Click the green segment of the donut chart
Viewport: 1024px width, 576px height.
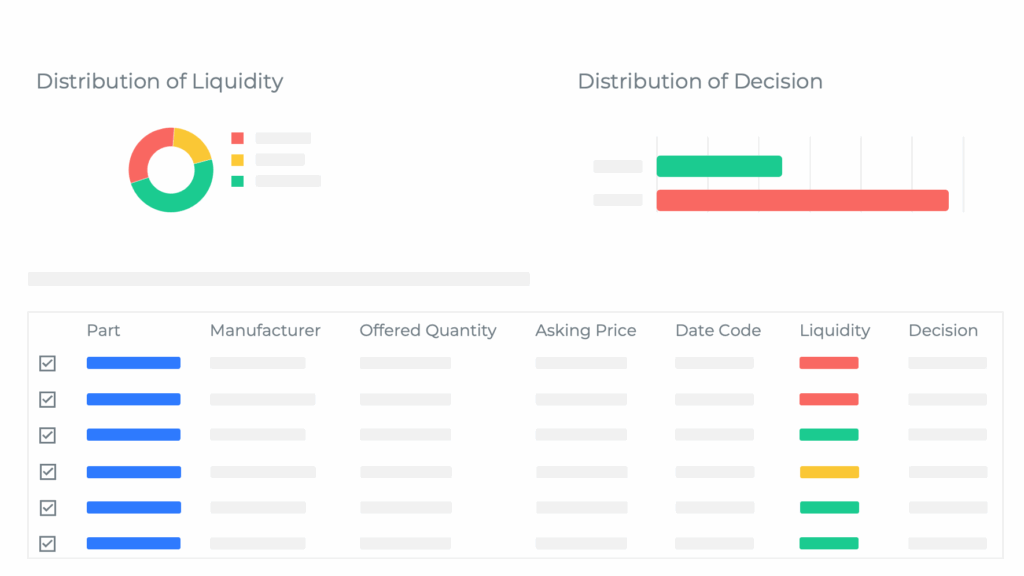(x=176, y=202)
